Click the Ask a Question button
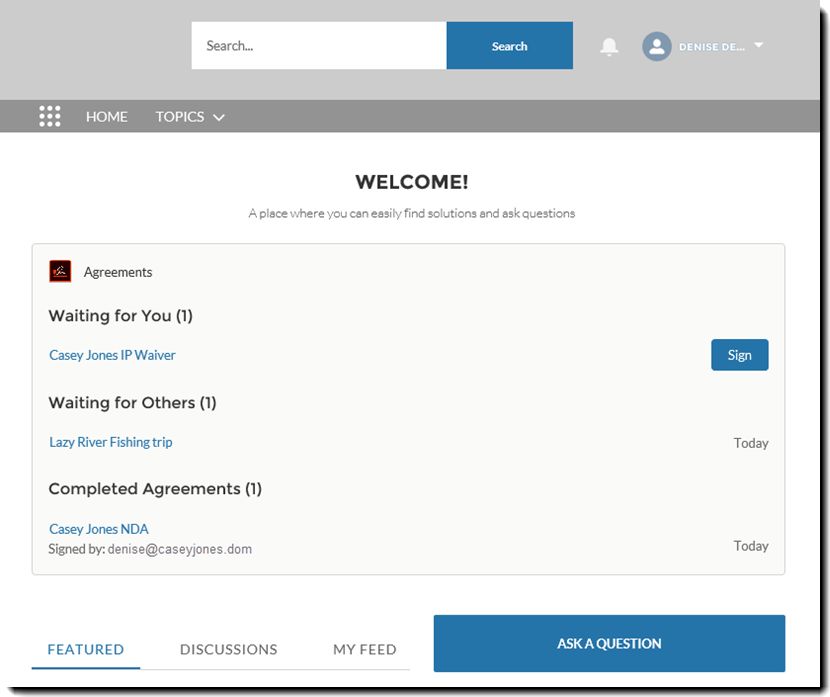This screenshot has height=697, width=830. [609, 644]
